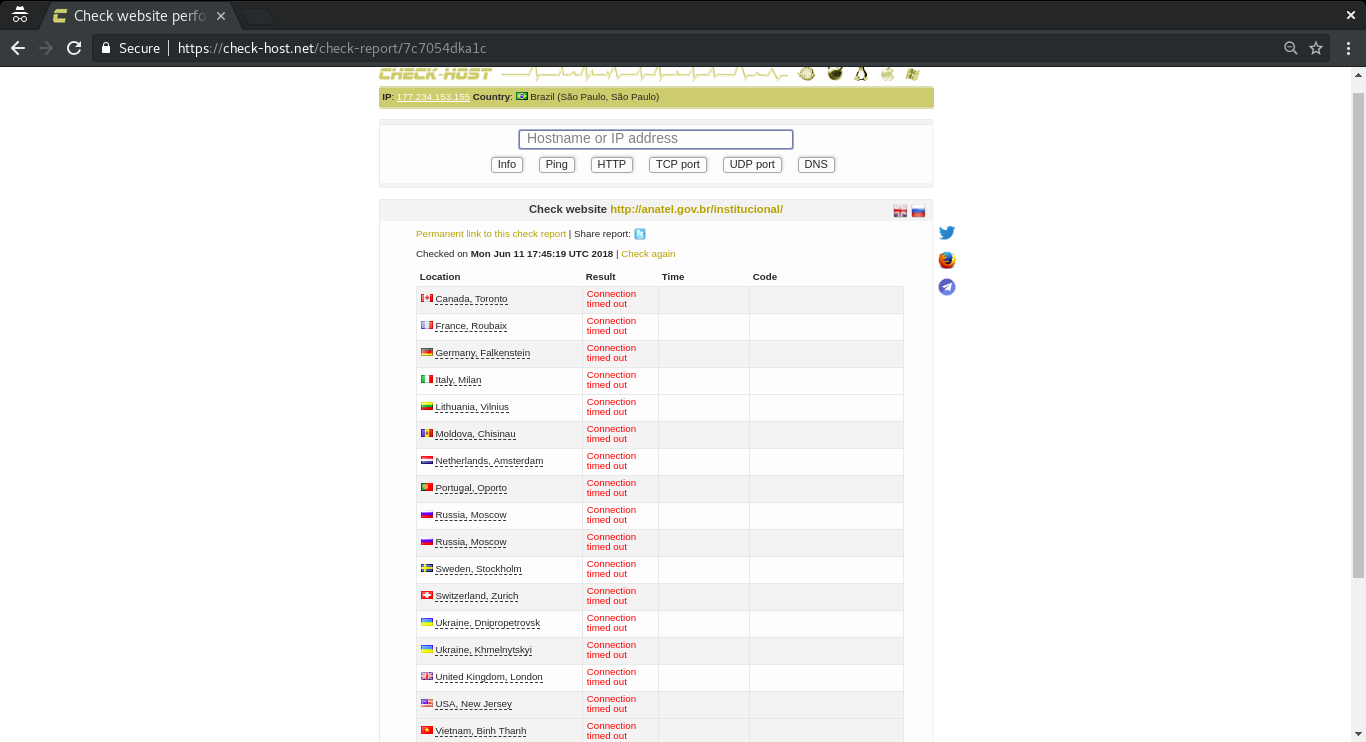Click the Portugal flag icon
Screen dimensions: 1366x742
pos(427,487)
